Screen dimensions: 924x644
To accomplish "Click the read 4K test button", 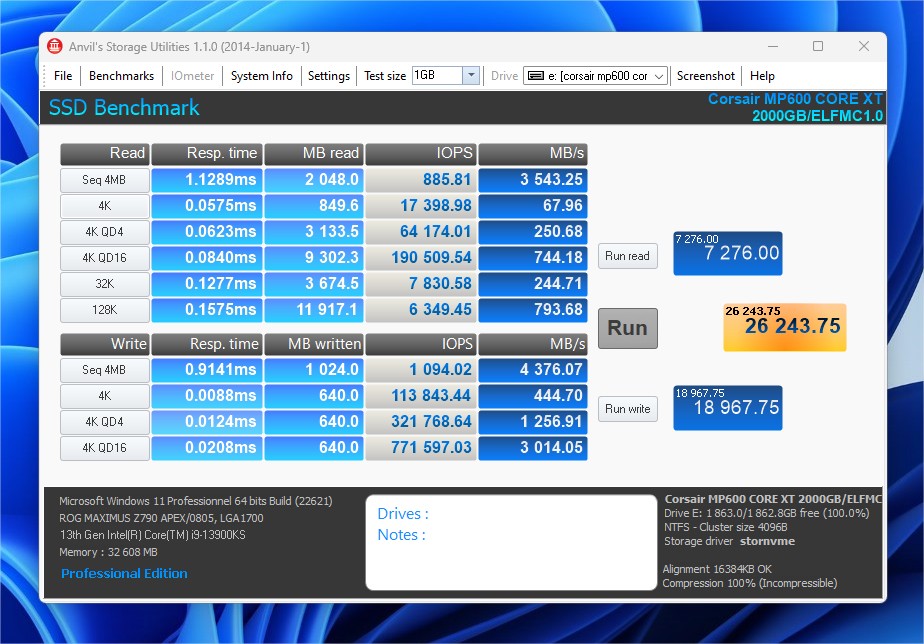I will tap(104, 206).
